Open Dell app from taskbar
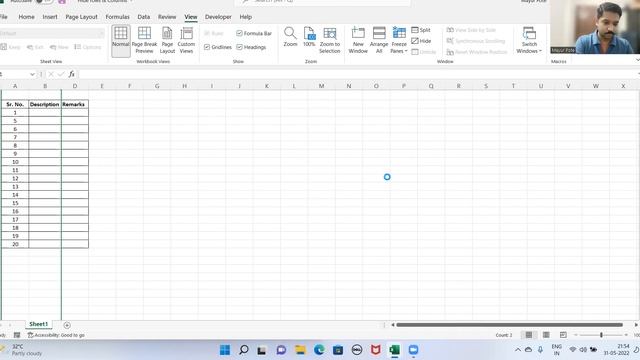Viewport: 640px width, 360px height. pyautogui.click(x=357, y=350)
